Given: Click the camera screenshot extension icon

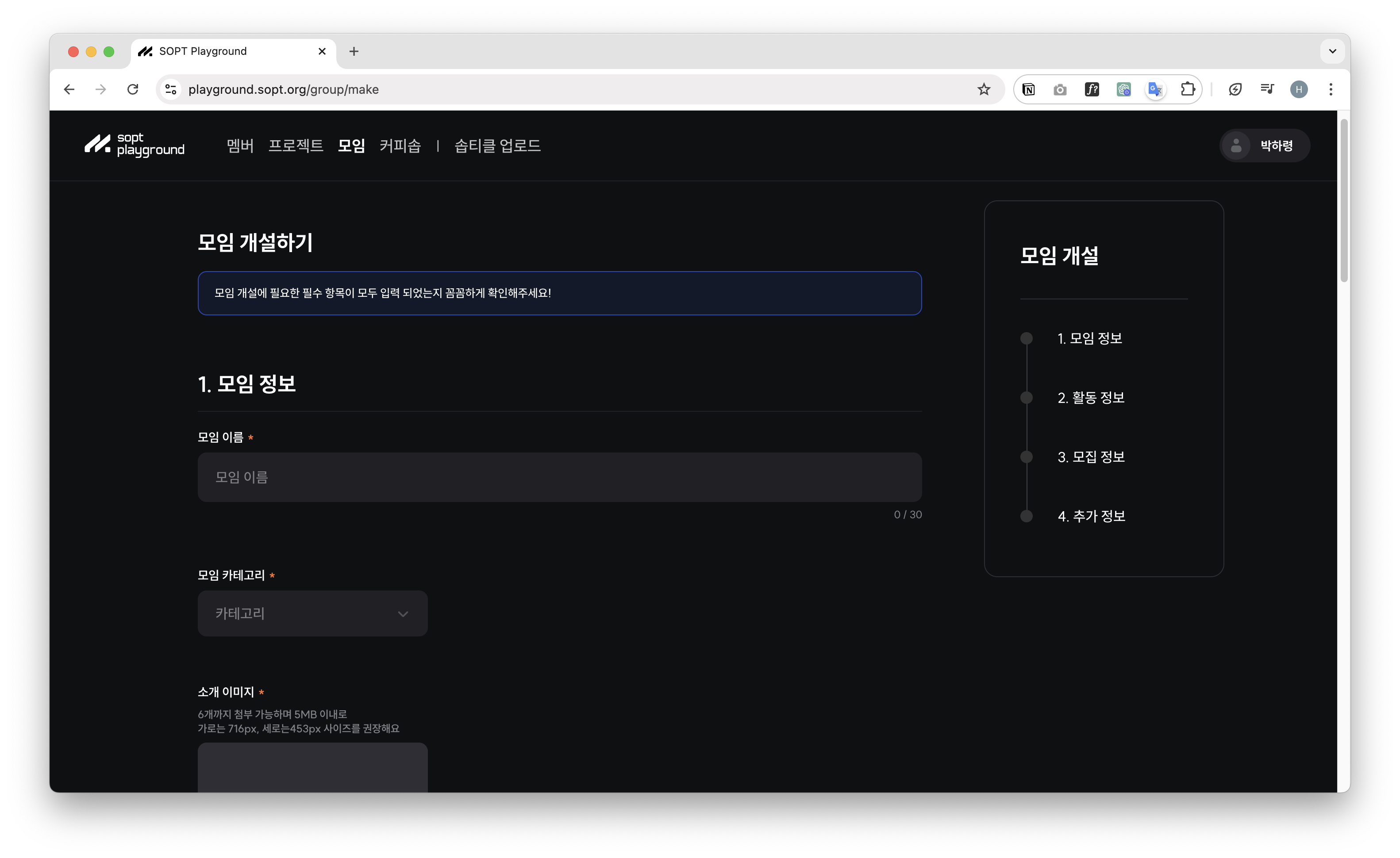Looking at the screenshot, I should 1060,89.
